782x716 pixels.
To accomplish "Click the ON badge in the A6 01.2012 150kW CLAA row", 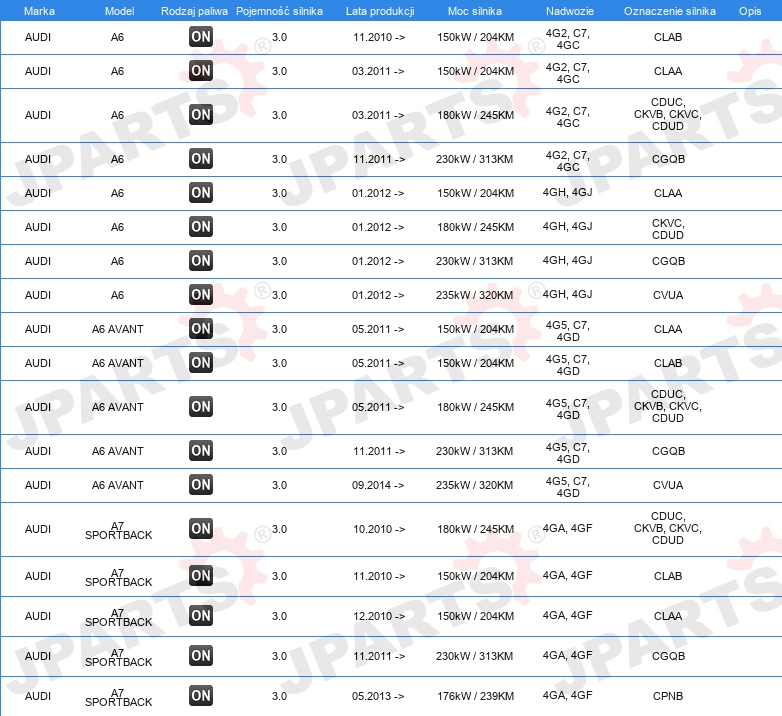I will (201, 192).
